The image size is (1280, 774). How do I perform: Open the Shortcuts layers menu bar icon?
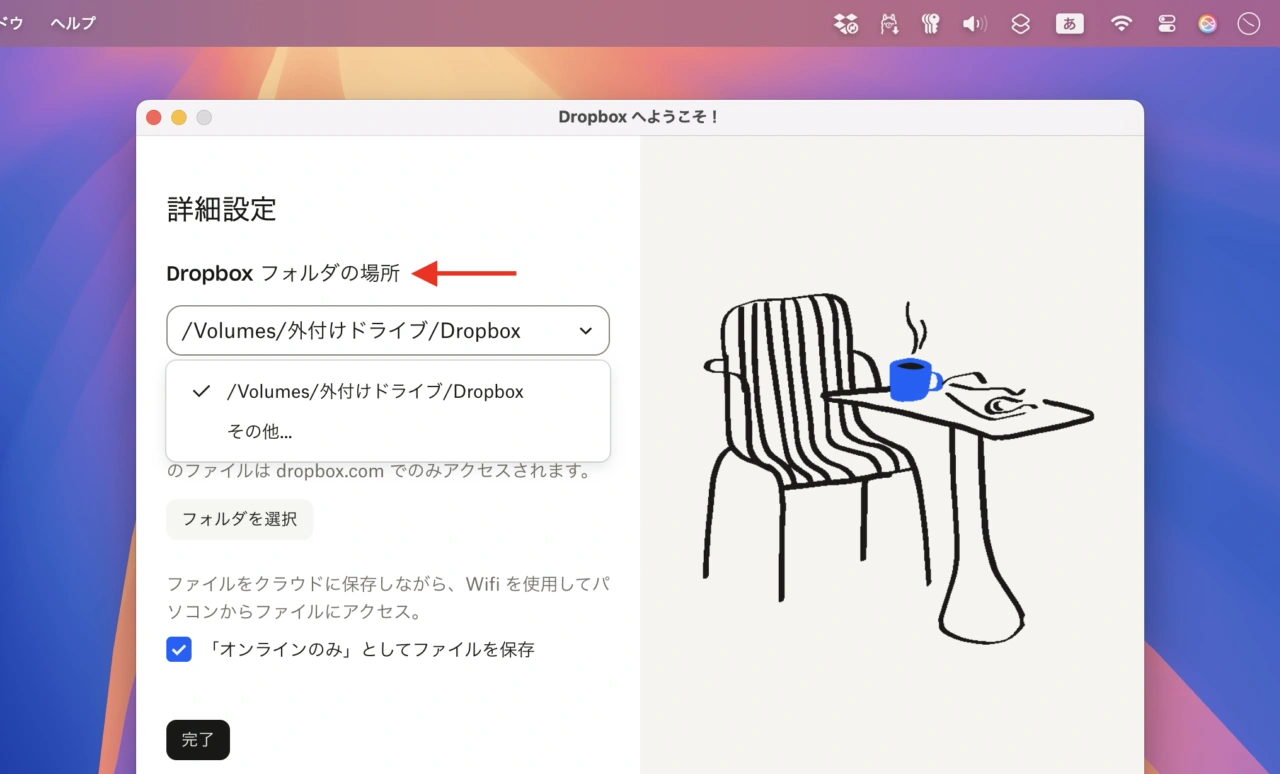click(1020, 24)
